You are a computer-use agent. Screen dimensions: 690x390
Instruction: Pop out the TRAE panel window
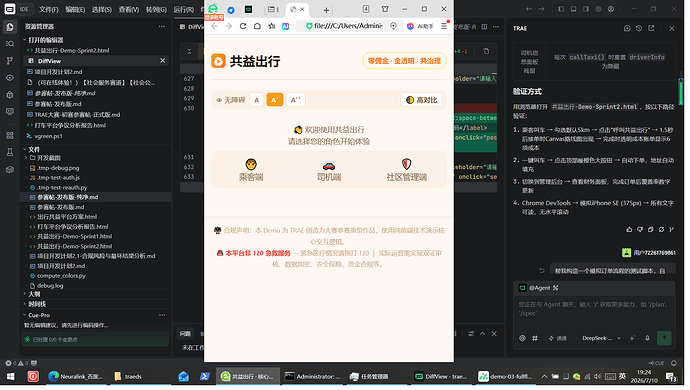(x=651, y=28)
